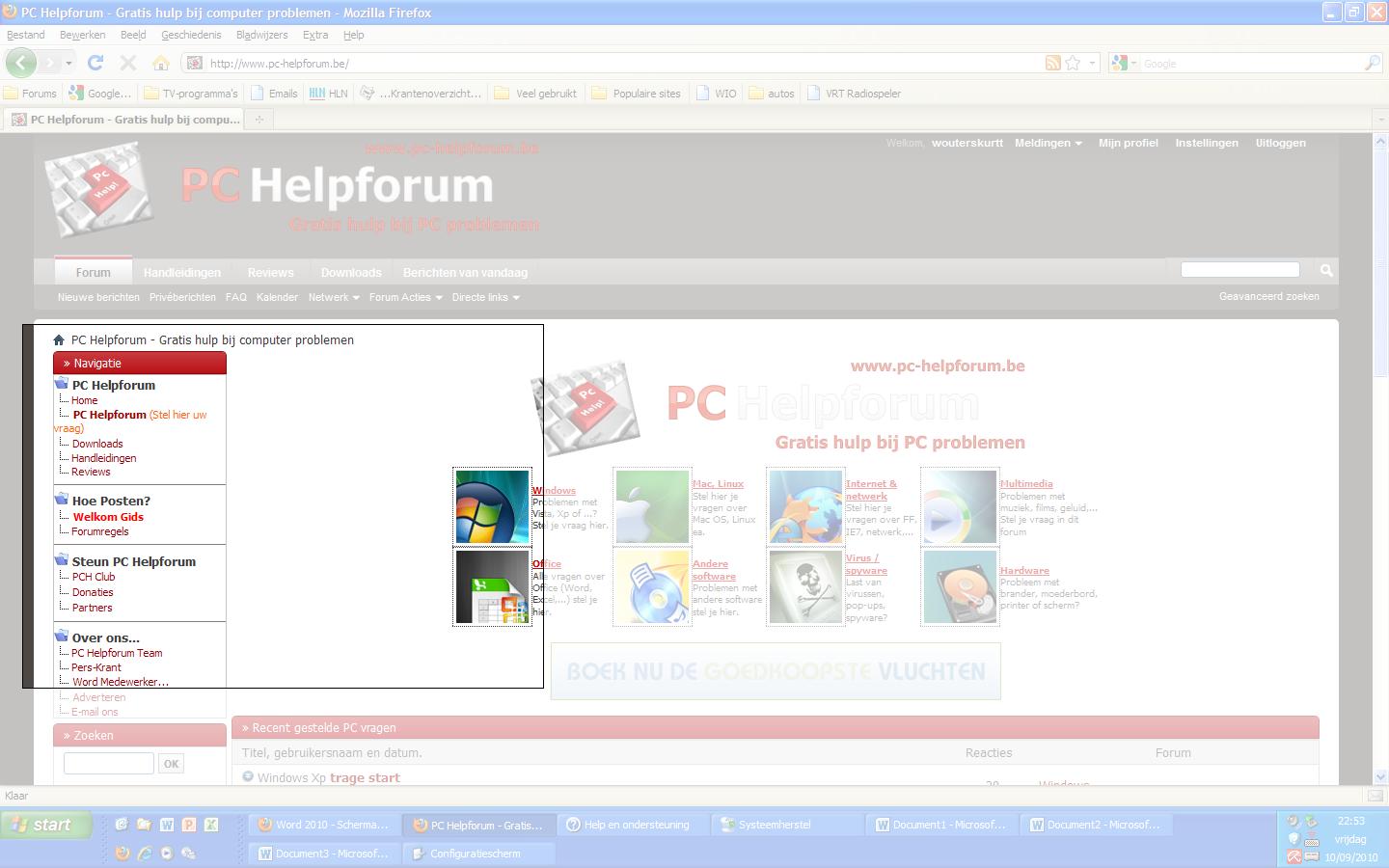Click the Firefox back arrow button
1389x868 pixels.
(21, 63)
